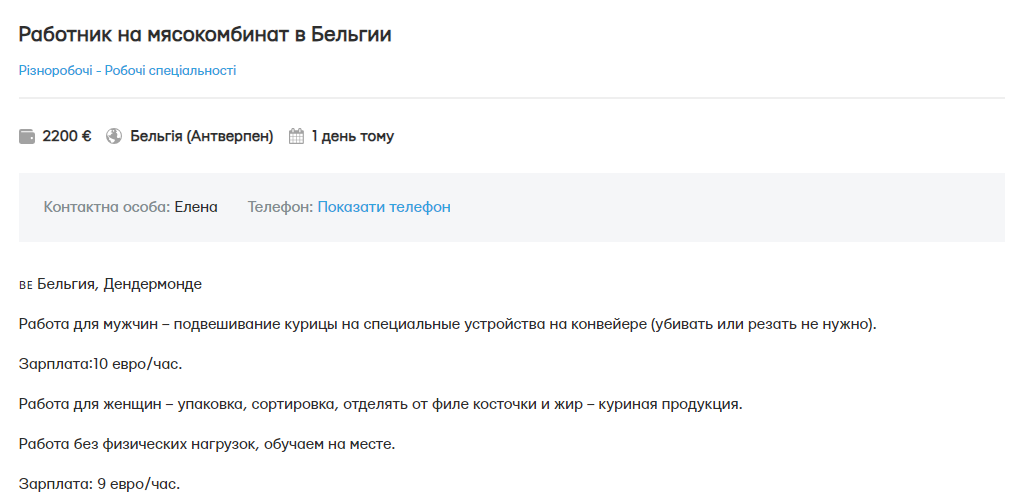Click the small BE country flag label
This screenshot has height=497, width=1026.
coord(25,285)
